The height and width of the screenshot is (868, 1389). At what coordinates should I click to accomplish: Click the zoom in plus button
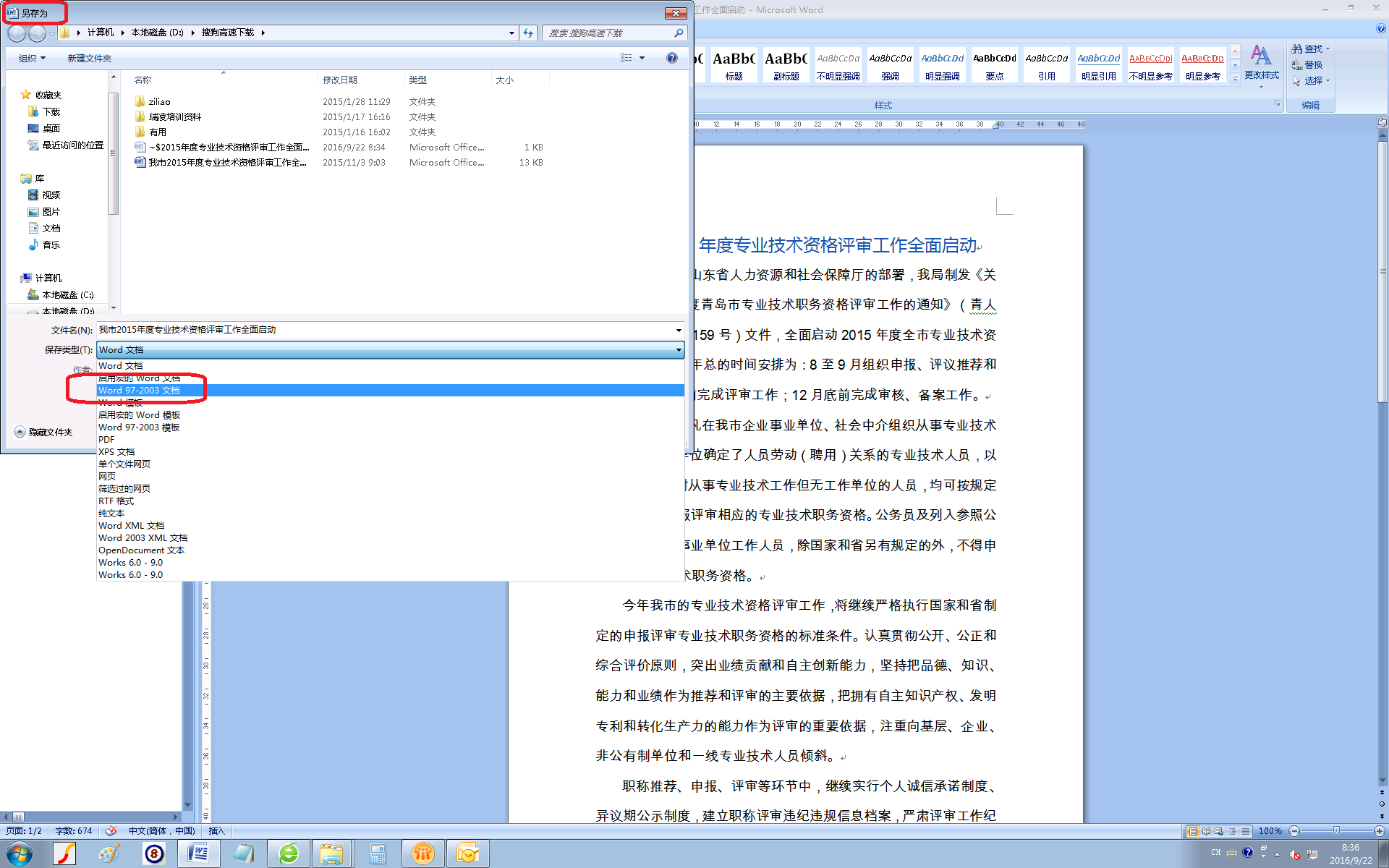(x=1379, y=831)
